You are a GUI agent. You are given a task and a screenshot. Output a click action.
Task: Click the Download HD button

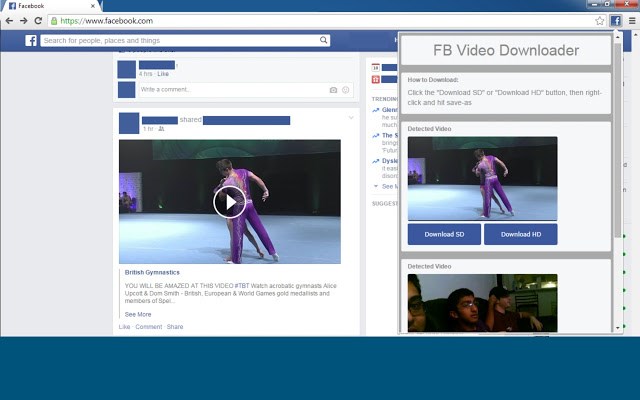pyautogui.click(x=521, y=234)
